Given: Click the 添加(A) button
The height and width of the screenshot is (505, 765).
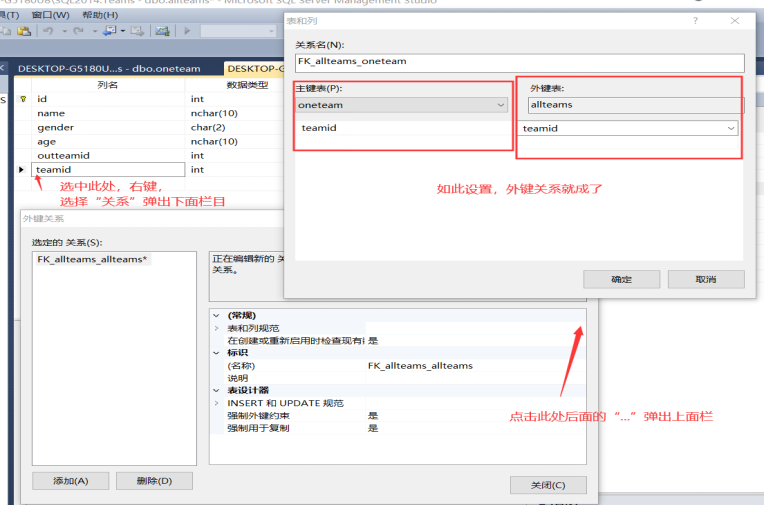Looking at the screenshot, I should pyautogui.click(x=71, y=481).
